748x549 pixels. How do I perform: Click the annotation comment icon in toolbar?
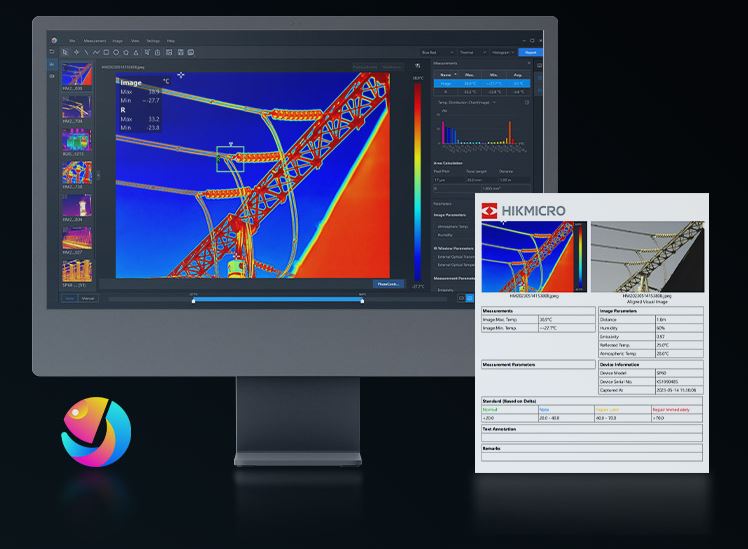click(x=191, y=52)
